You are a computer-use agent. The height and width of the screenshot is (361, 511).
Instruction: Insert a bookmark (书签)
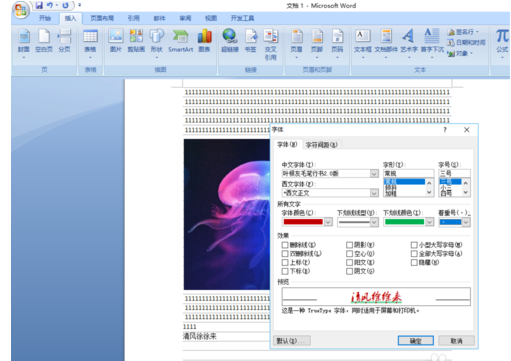coord(250,41)
